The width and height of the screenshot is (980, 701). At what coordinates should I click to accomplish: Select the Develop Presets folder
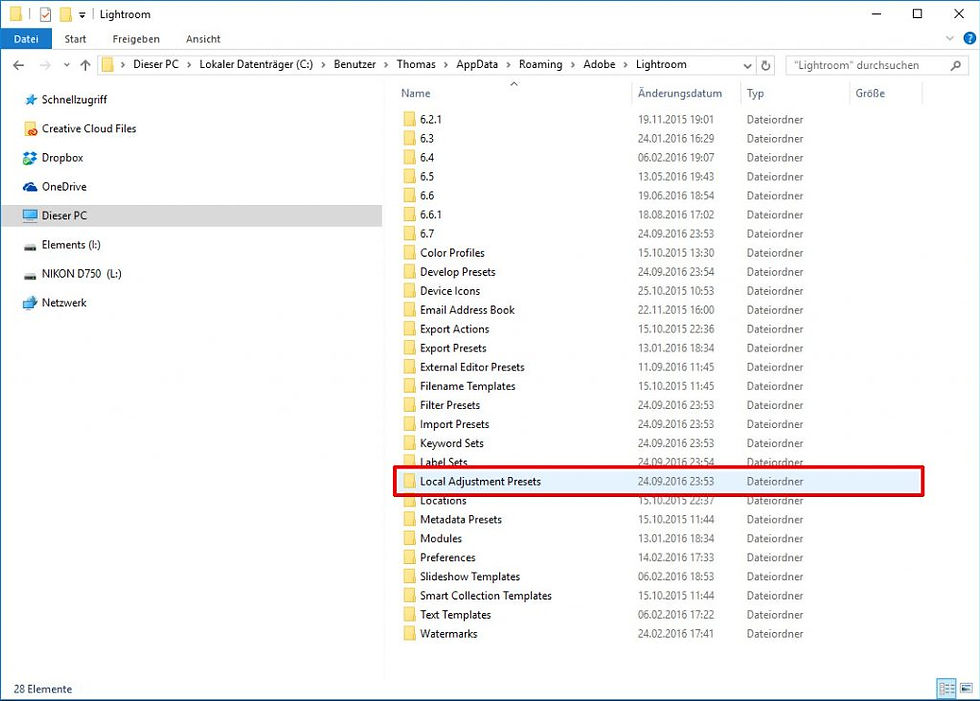pyautogui.click(x=458, y=272)
